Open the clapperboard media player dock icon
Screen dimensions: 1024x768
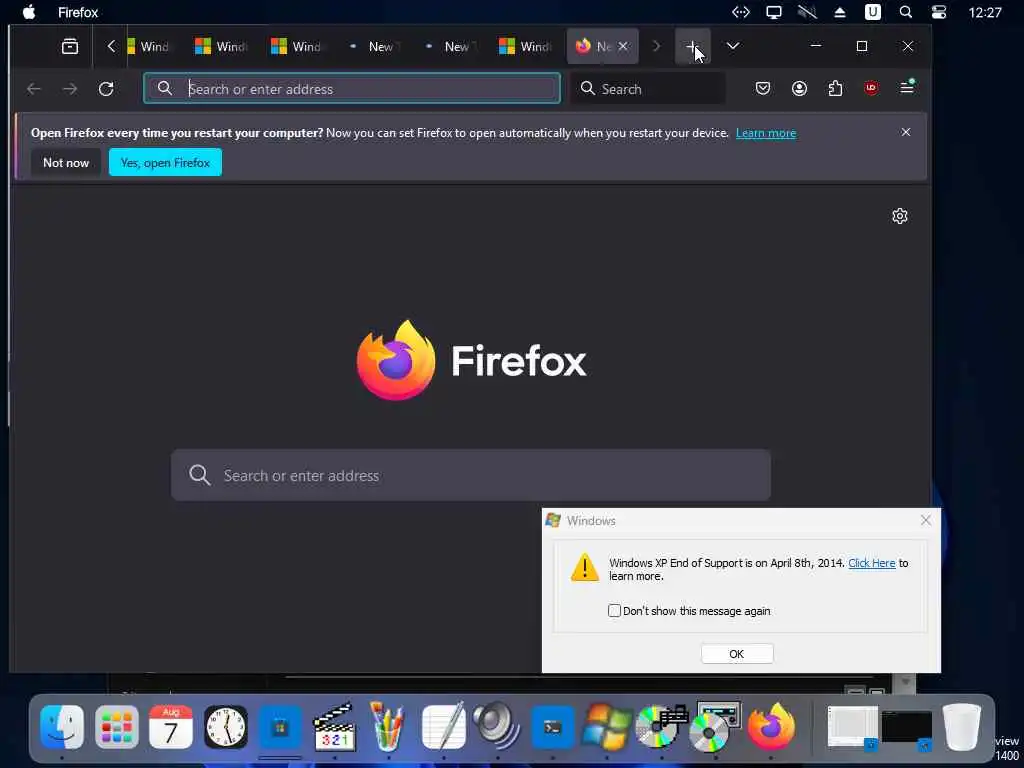pyautogui.click(x=334, y=727)
